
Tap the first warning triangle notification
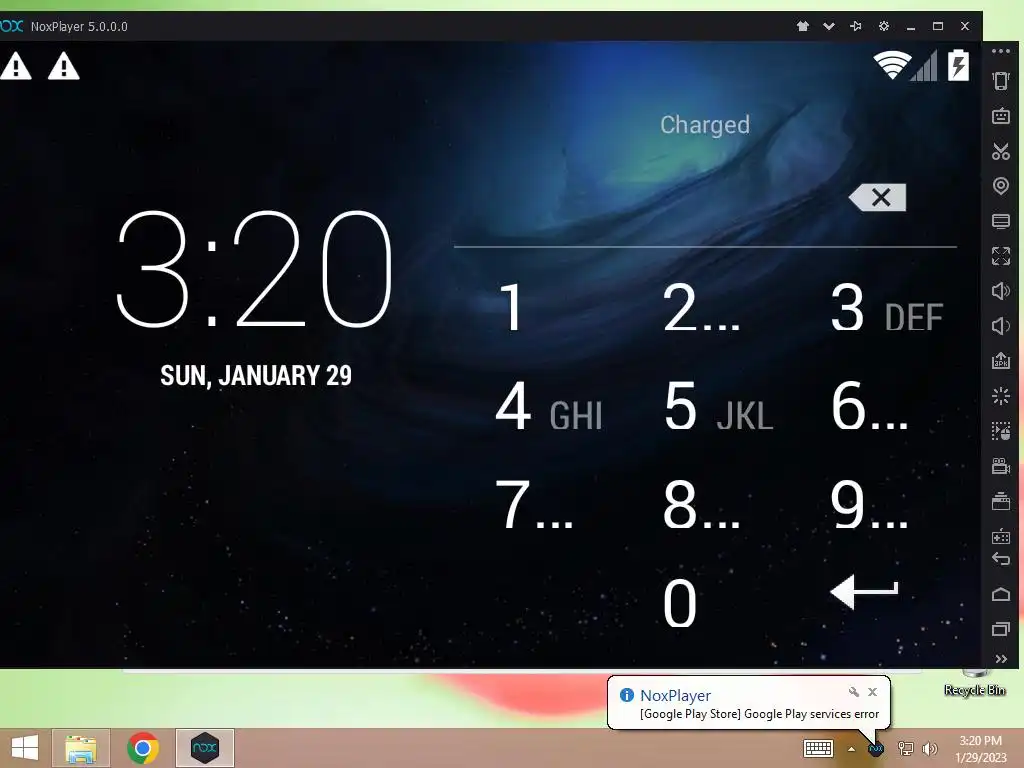coord(16,66)
